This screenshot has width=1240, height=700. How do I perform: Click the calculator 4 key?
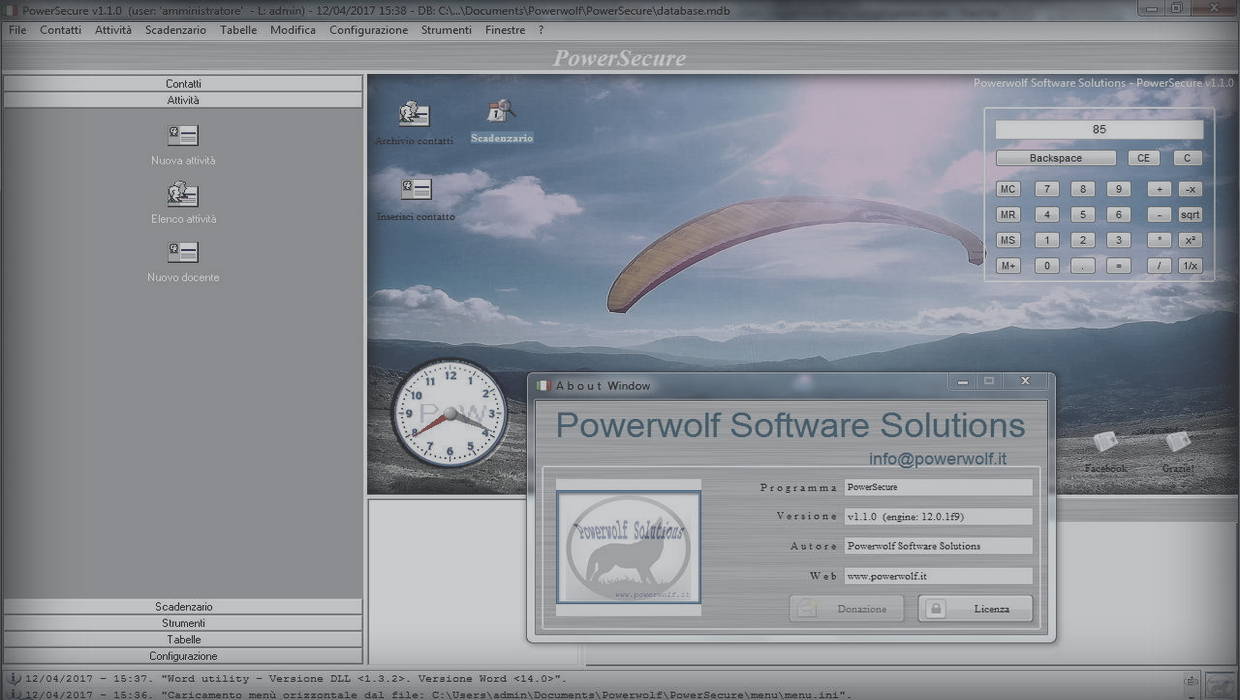[1047, 215]
